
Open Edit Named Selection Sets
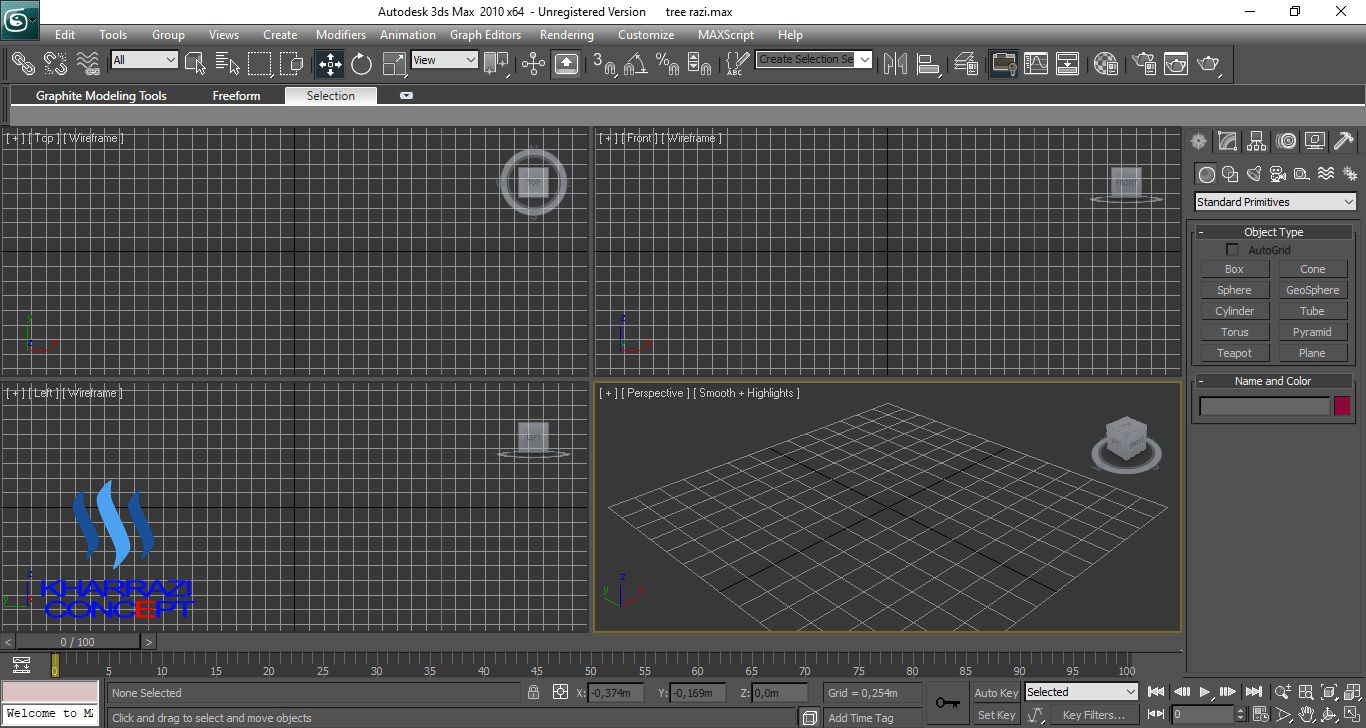point(736,64)
